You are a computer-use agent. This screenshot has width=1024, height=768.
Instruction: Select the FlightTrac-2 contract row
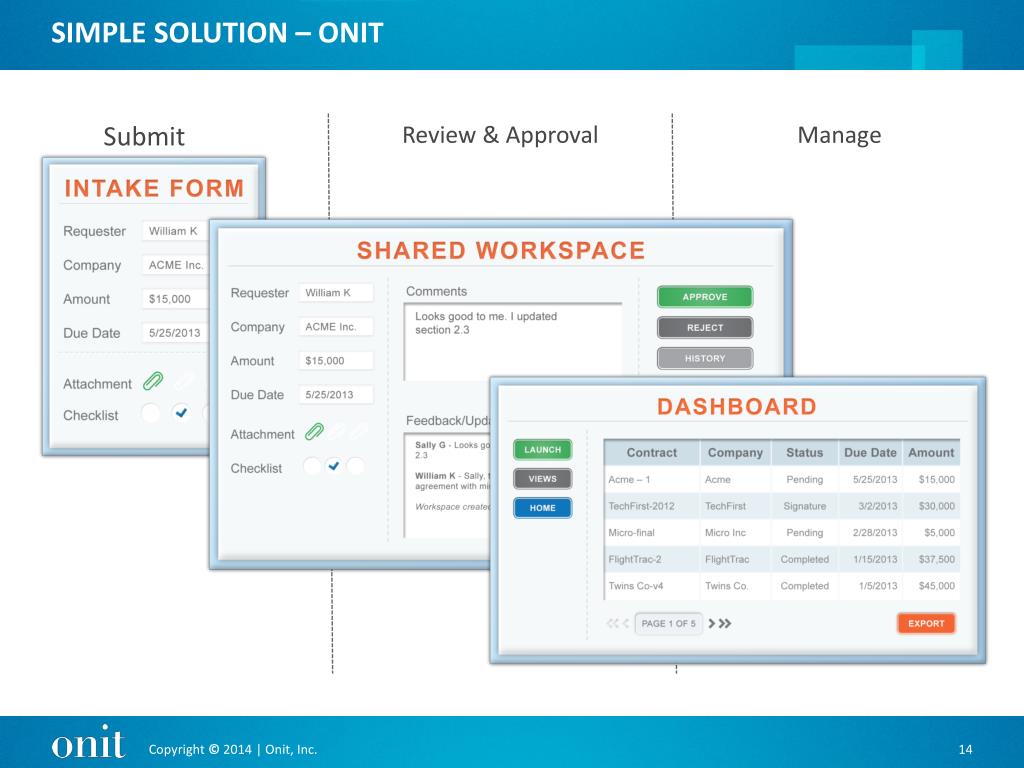pos(782,559)
